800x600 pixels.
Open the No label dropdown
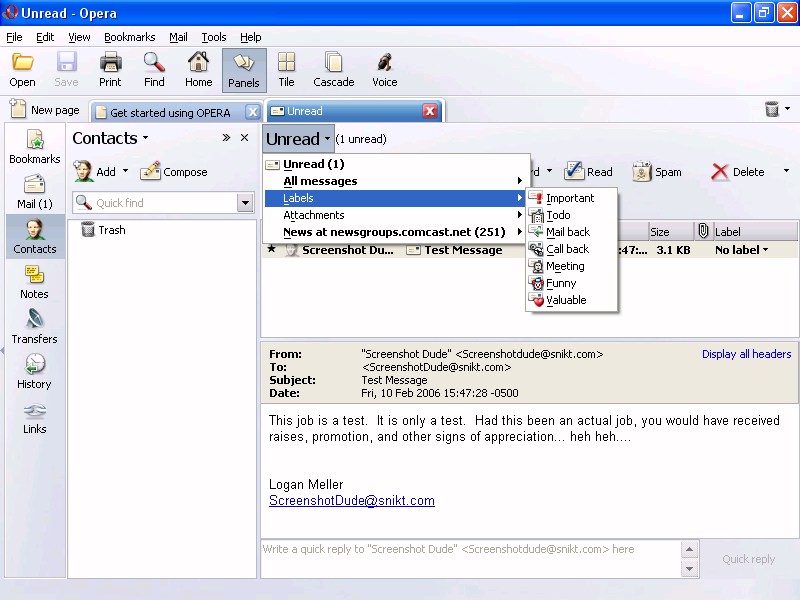pos(742,250)
